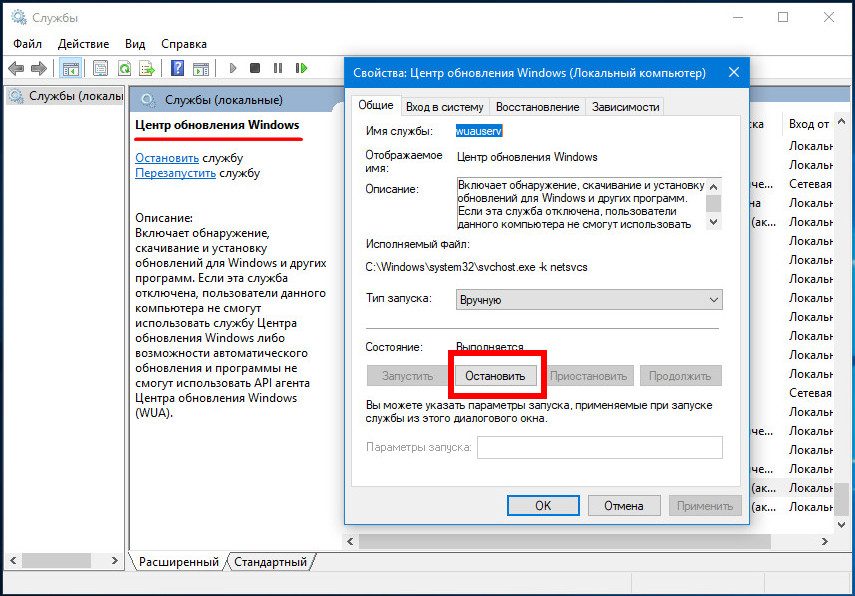Toggle the show/hide console tree icon
The width and height of the screenshot is (855, 596).
click(70, 69)
